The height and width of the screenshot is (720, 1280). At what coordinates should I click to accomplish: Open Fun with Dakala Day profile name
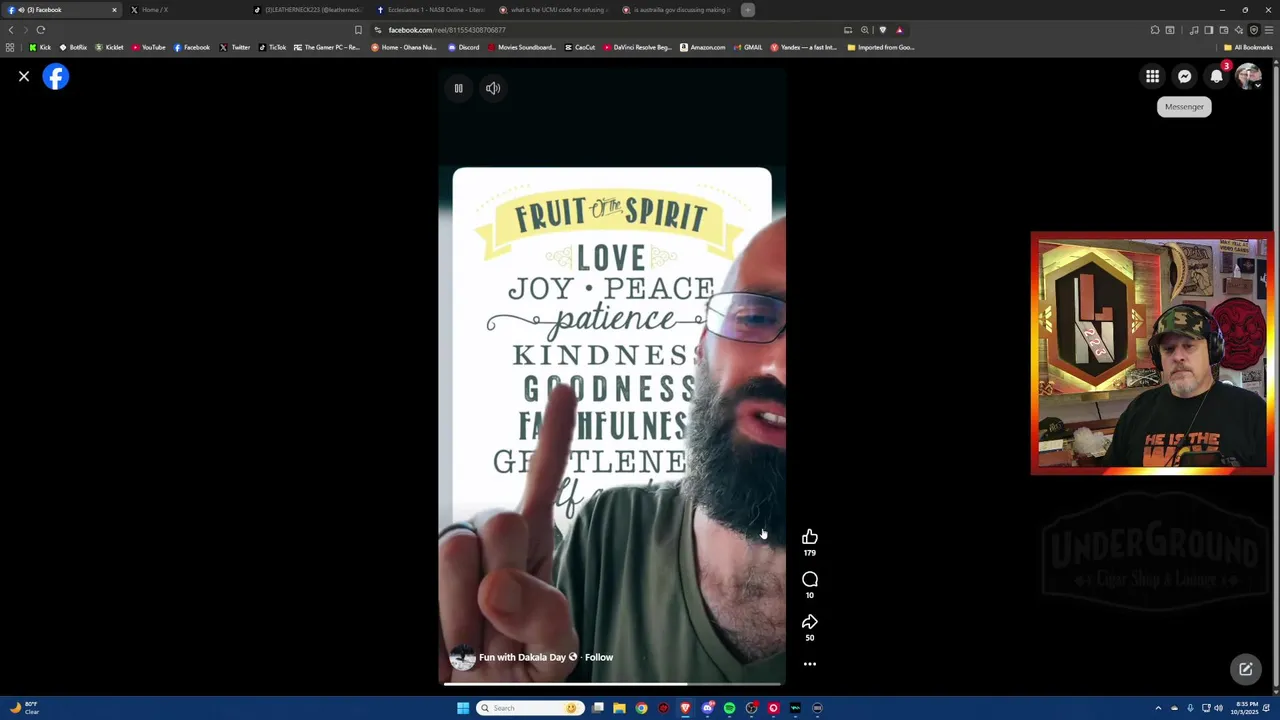[x=522, y=657]
